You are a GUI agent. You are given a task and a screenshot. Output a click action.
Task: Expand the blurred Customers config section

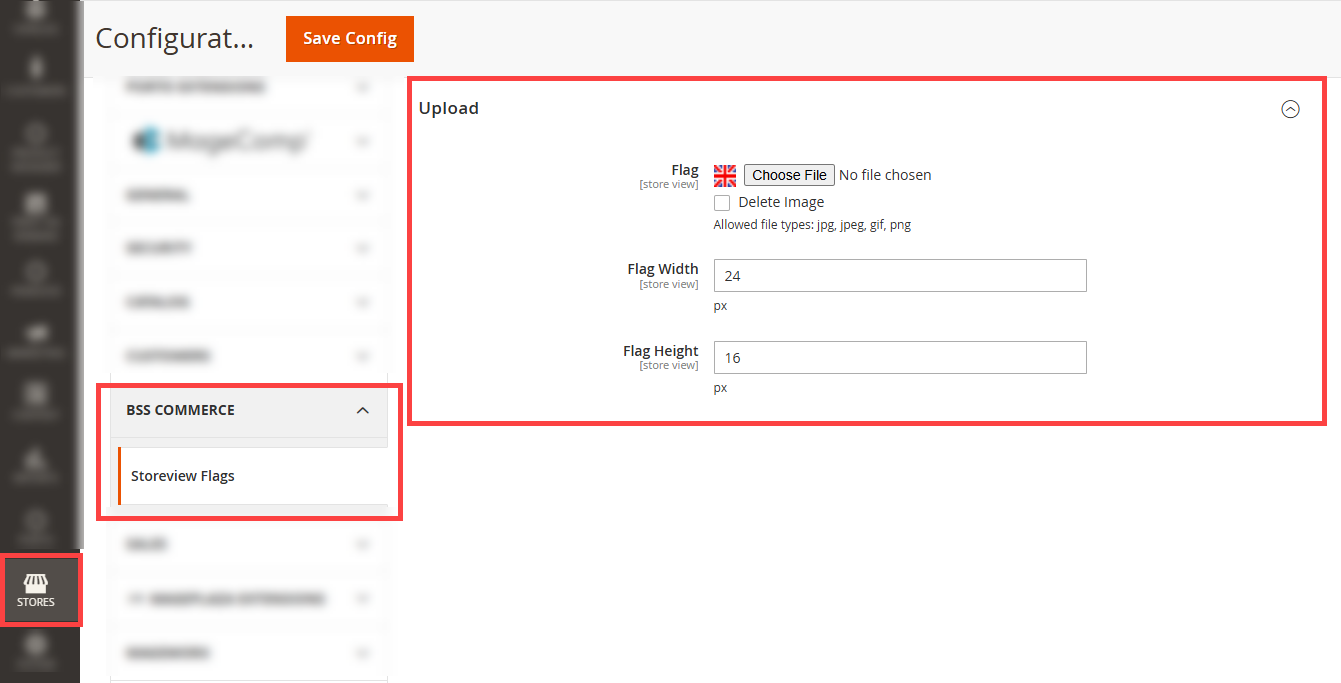coord(249,356)
